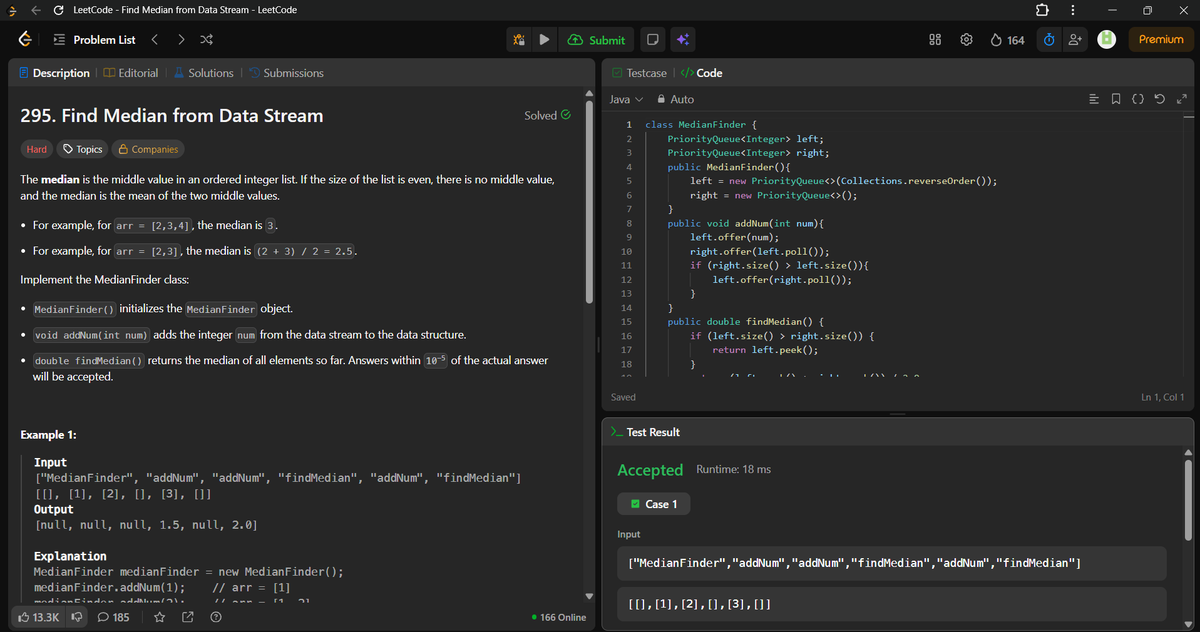Click the purple AI sparkle icon

(x=682, y=40)
